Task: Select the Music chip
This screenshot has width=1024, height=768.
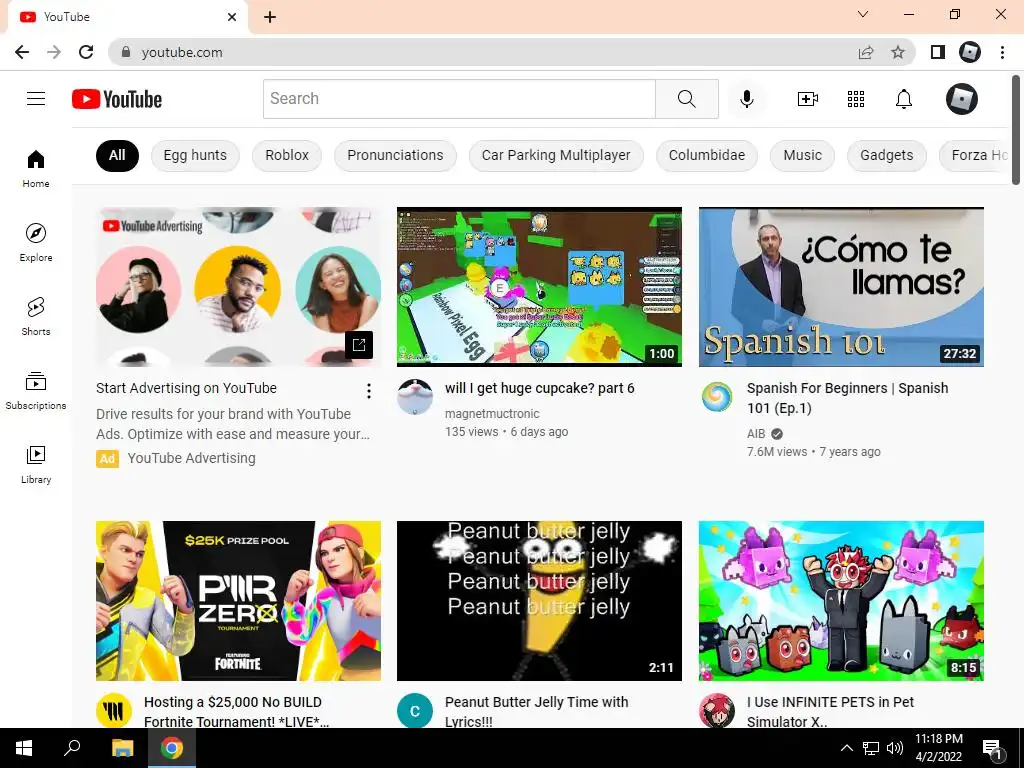Action: (x=803, y=155)
